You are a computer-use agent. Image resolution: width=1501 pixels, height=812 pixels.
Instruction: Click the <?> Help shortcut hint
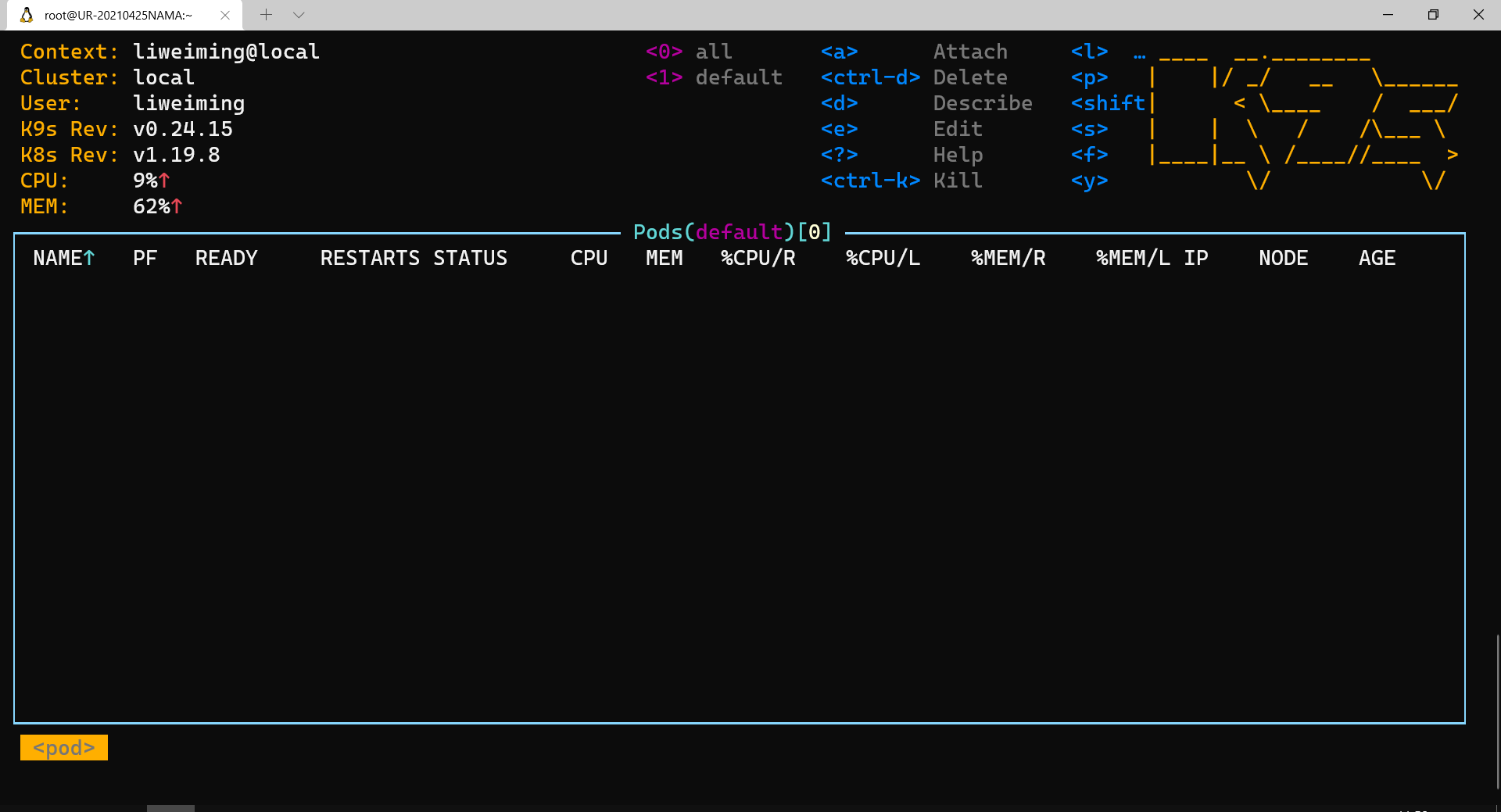[x=901, y=155]
